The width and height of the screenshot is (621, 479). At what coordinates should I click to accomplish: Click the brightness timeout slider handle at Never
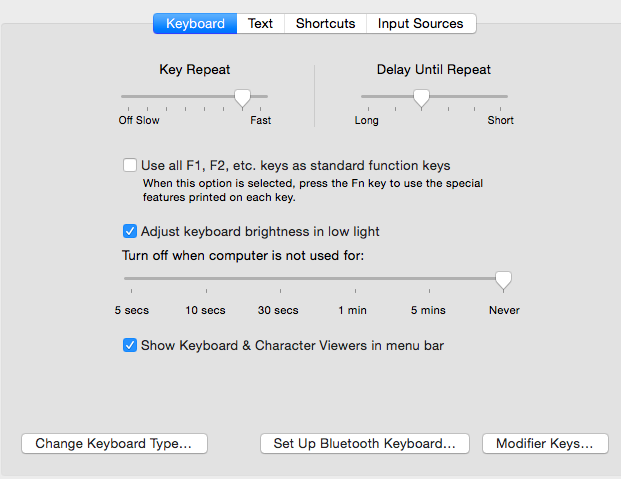tap(504, 280)
